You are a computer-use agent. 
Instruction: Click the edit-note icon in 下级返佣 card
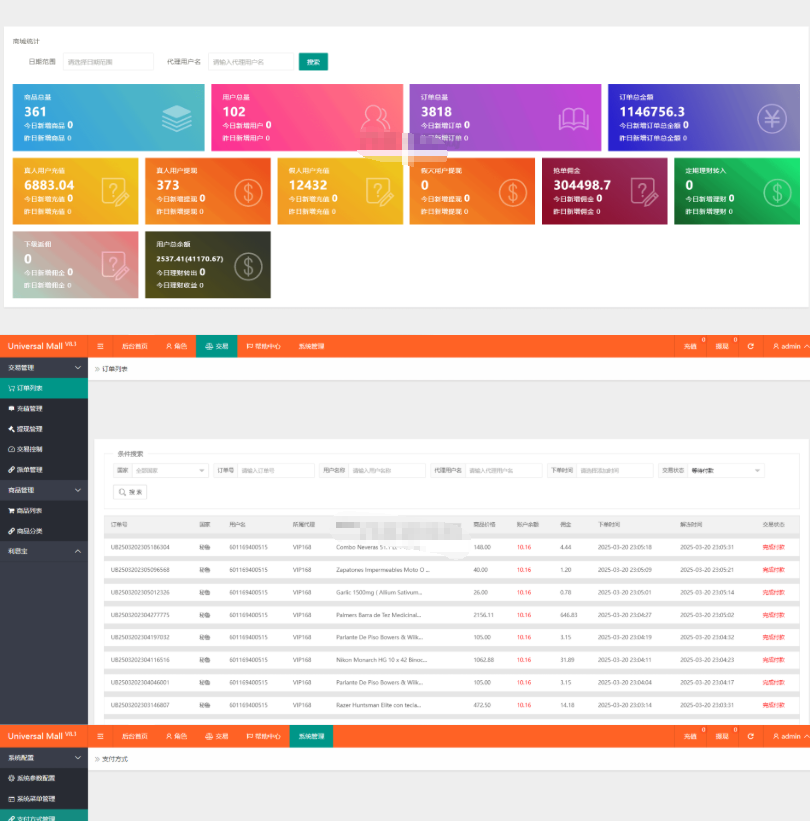tap(114, 265)
